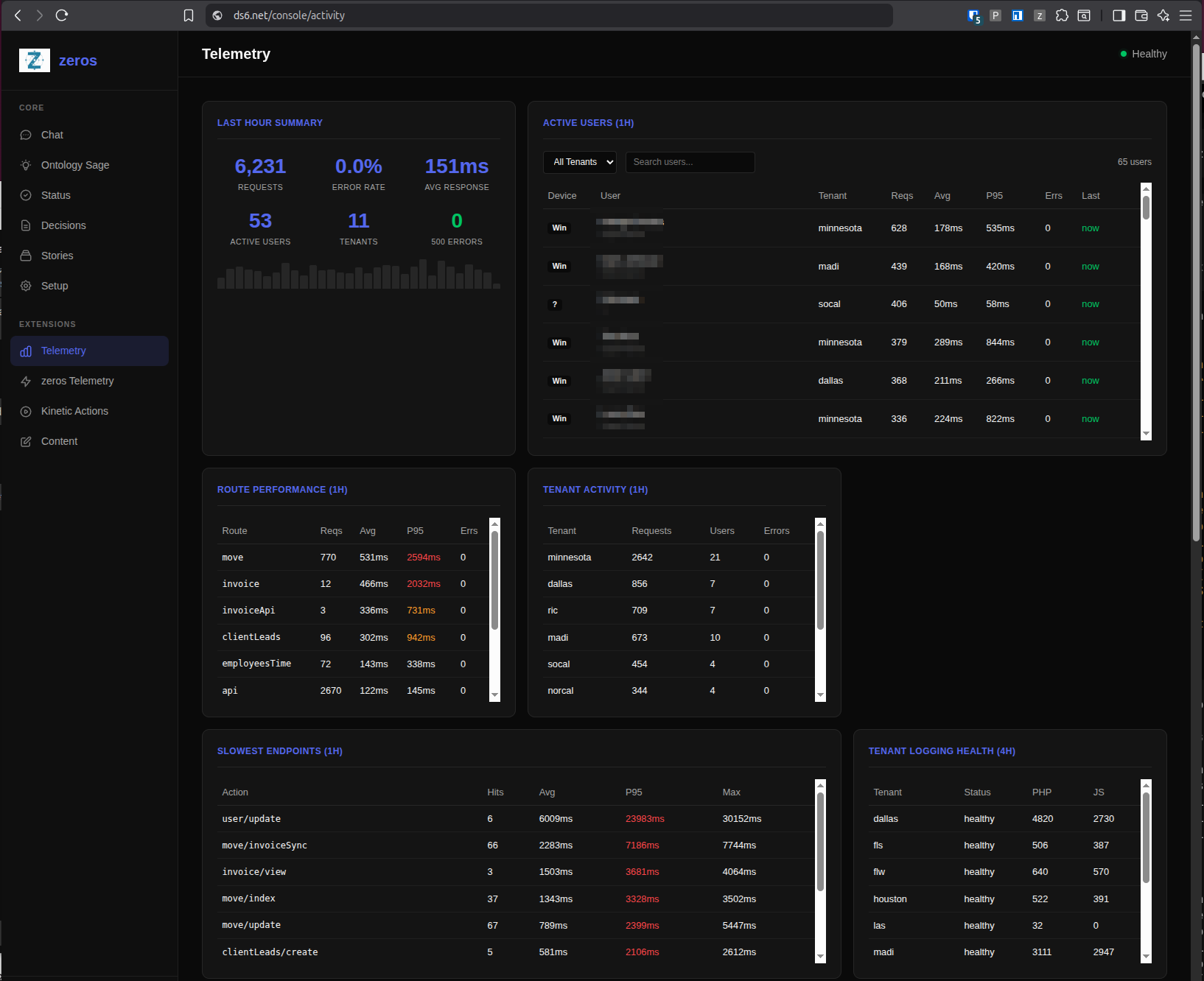Viewport: 1204px width, 981px height.
Task: Click the zeros logo in the sidebar
Action: pyautogui.click(x=34, y=60)
